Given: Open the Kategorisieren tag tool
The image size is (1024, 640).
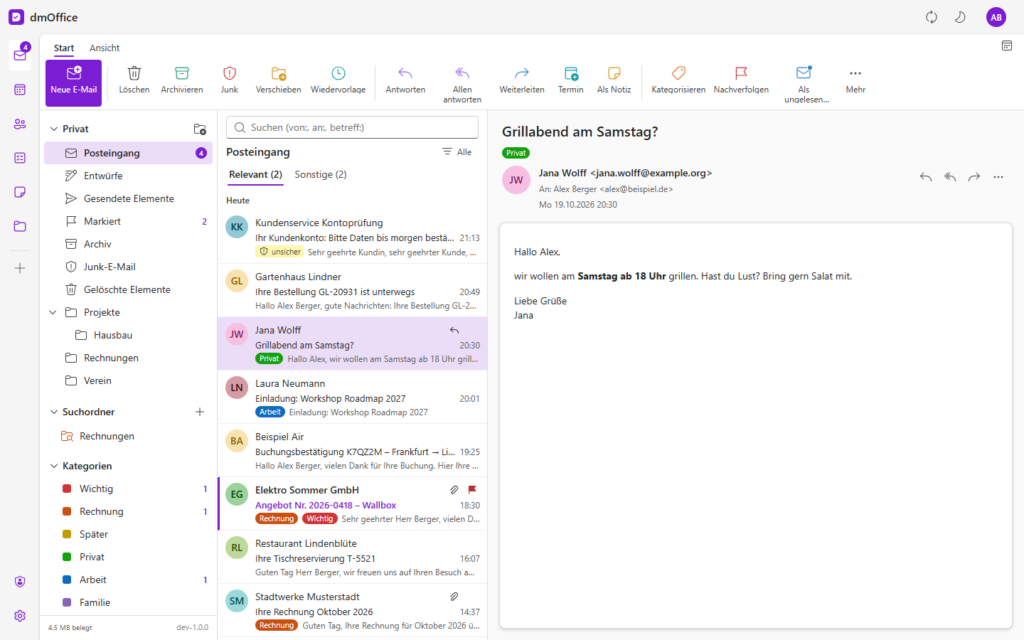Looking at the screenshot, I should pos(678,81).
